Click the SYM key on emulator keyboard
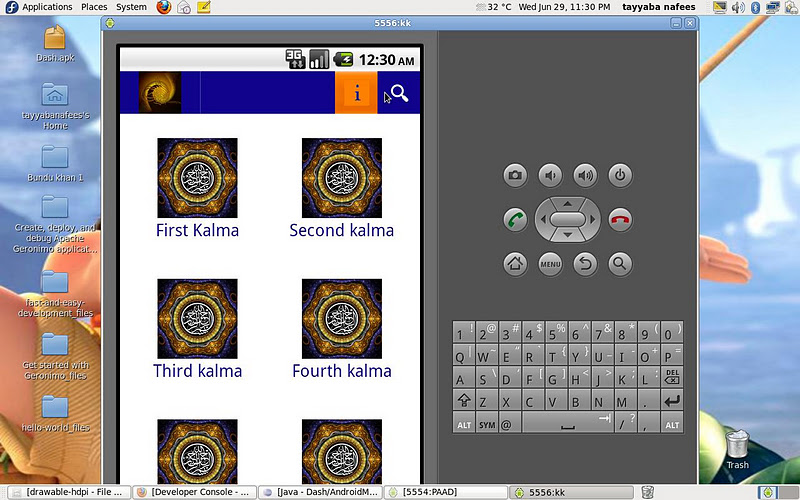 [487, 422]
